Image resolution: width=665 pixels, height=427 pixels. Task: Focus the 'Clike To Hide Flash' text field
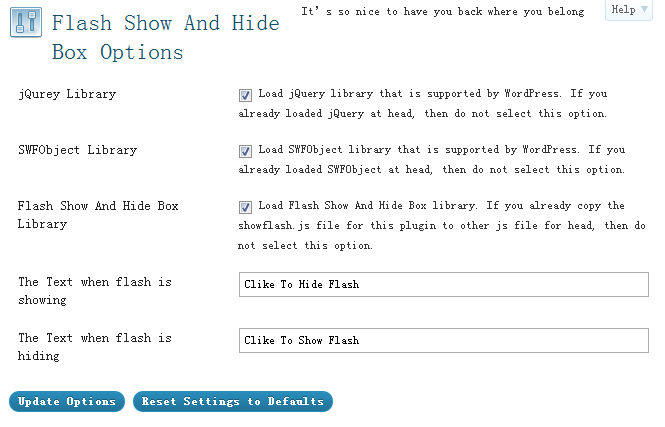coord(444,285)
